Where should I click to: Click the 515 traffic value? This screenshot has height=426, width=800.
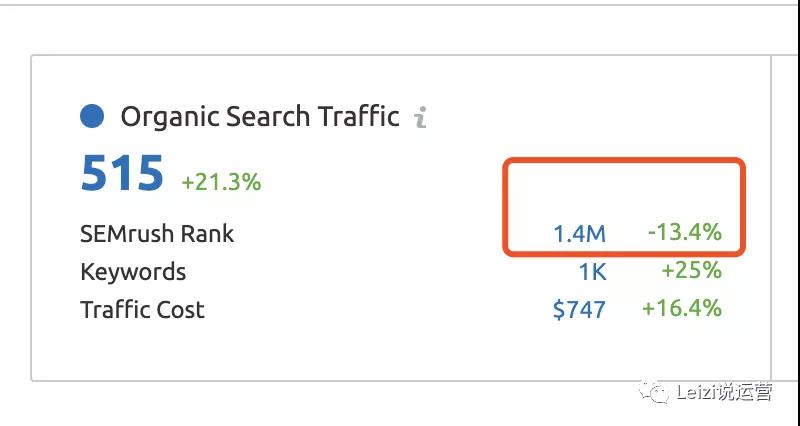(122, 174)
